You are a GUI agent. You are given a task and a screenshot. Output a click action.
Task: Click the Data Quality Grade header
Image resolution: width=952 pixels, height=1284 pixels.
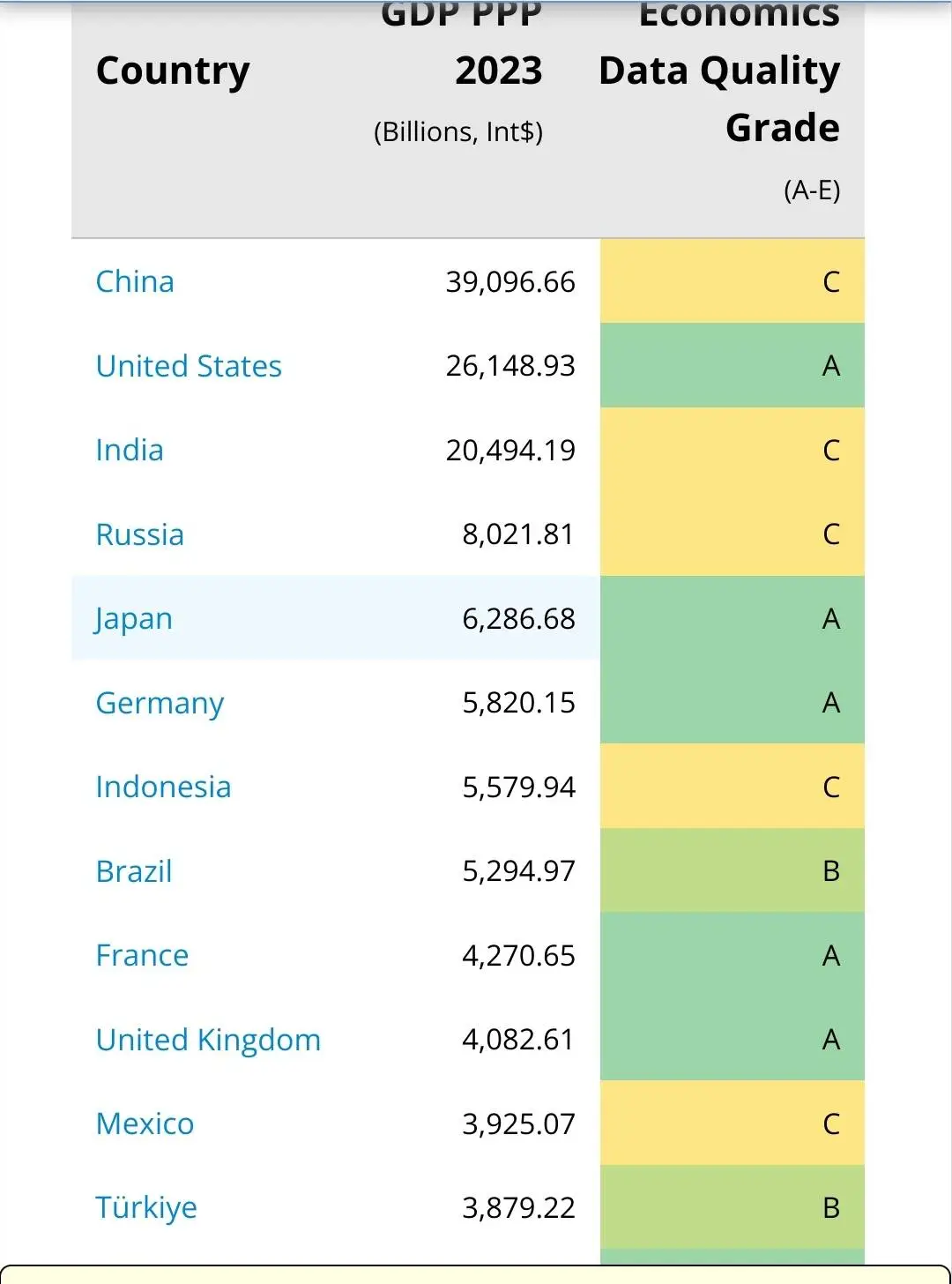click(x=719, y=97)
